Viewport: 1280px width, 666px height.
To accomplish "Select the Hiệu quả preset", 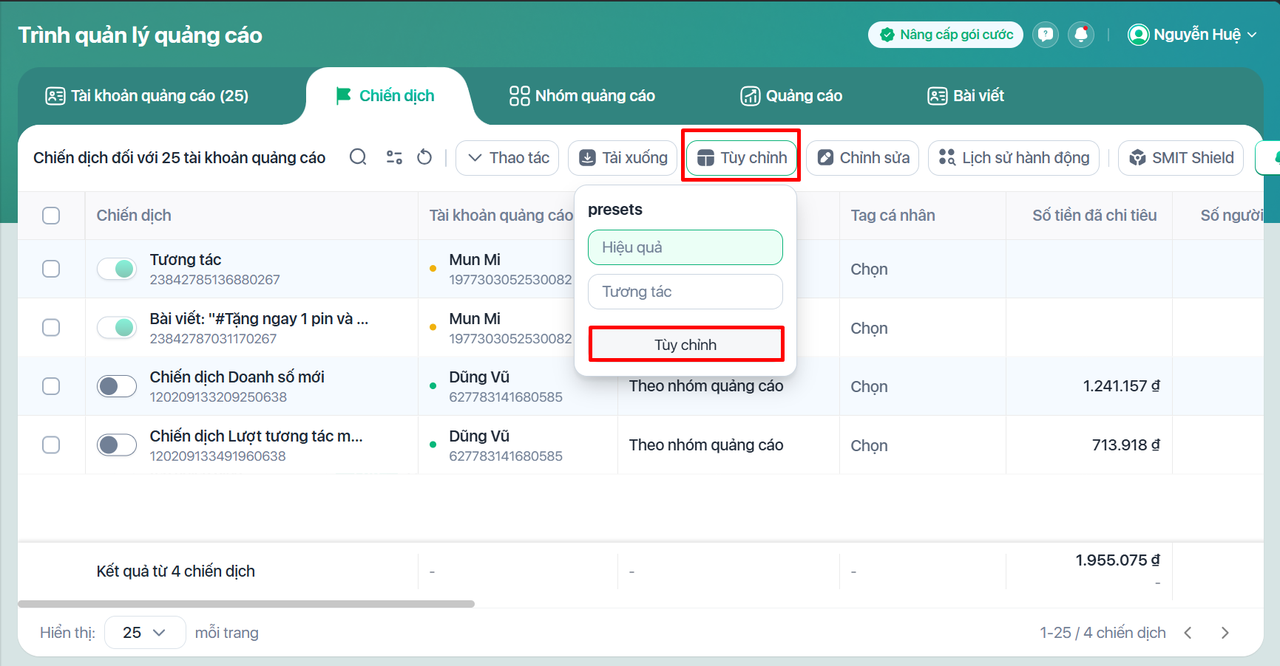I will [685, 247].
